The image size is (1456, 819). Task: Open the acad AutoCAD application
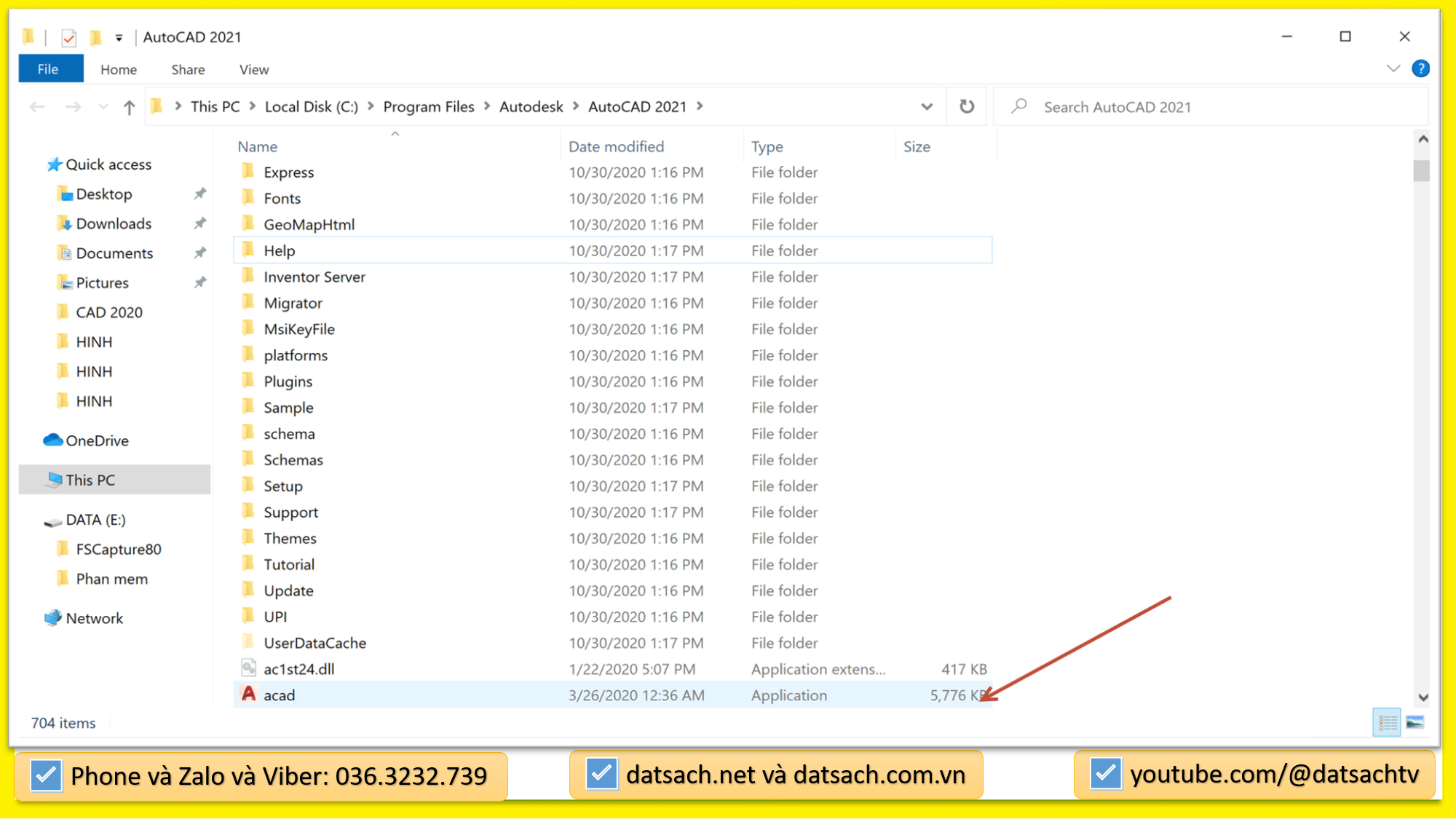click(x=279, y=695)
